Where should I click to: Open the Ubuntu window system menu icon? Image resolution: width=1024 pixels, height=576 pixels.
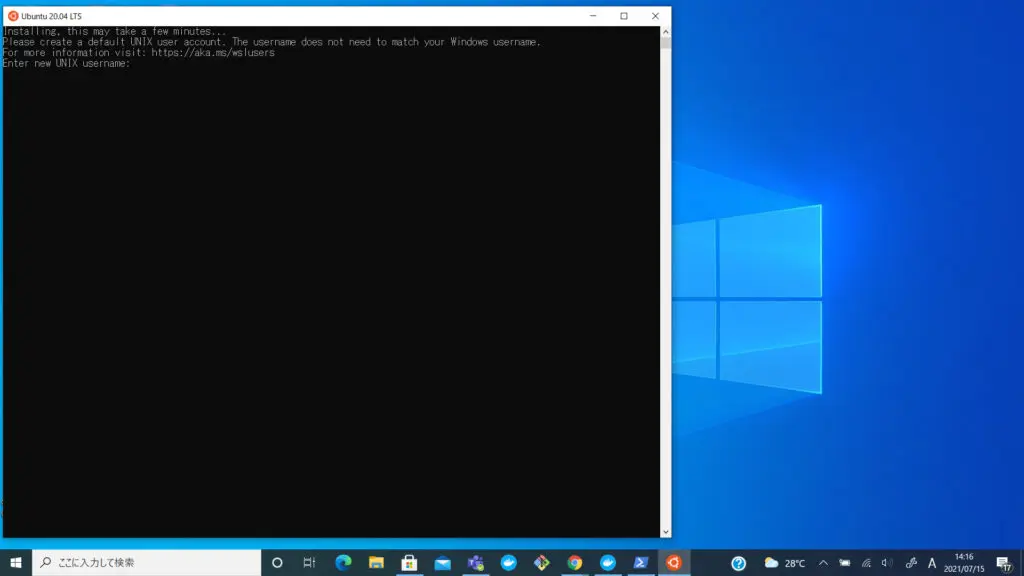coord(12,16)
